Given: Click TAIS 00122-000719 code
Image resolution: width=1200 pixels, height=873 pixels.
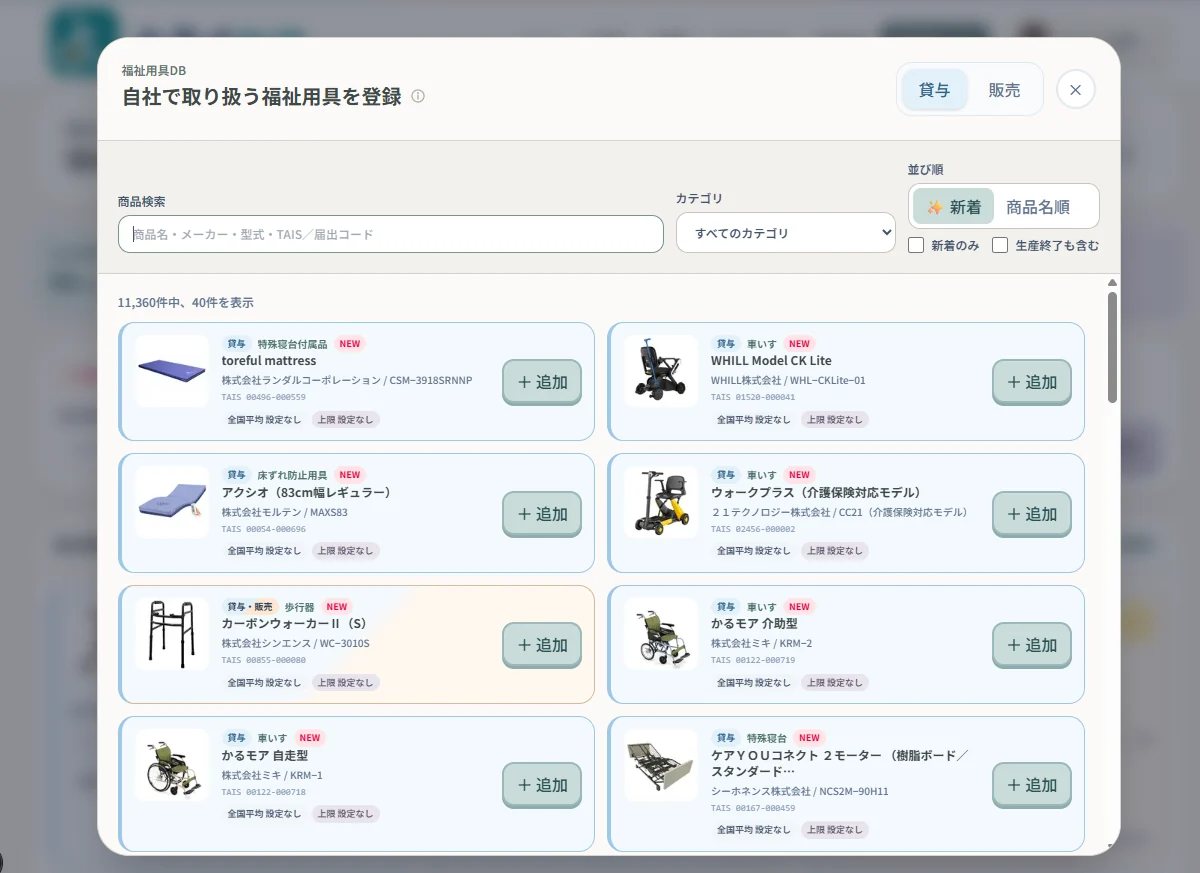Looking at the screenshot, I should click(x=753, y=660).
